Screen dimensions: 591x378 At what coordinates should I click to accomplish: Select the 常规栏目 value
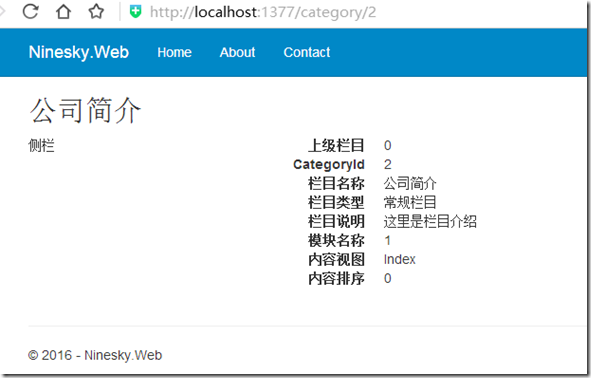point(410,202)
